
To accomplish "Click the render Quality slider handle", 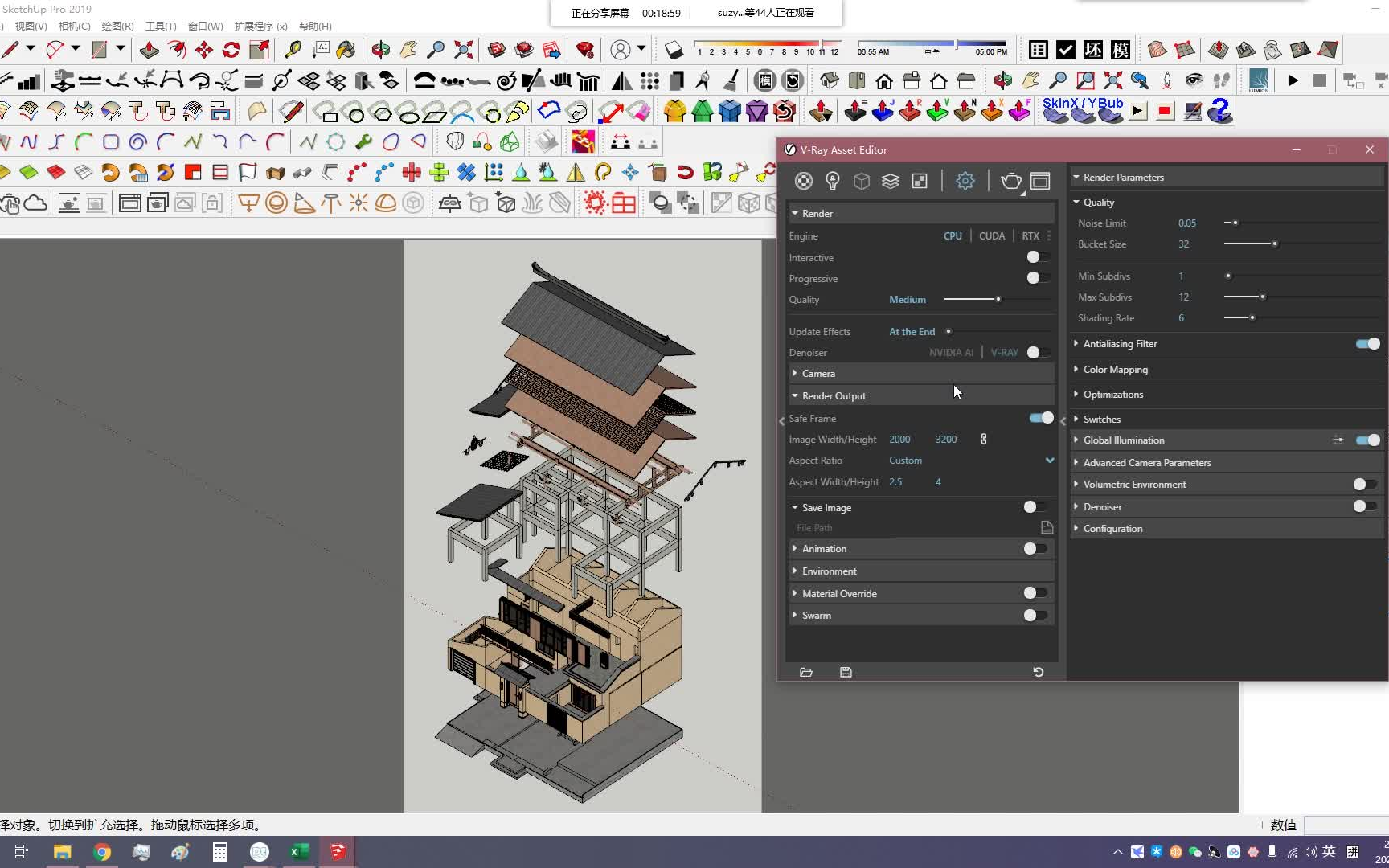I will point(998,300).
